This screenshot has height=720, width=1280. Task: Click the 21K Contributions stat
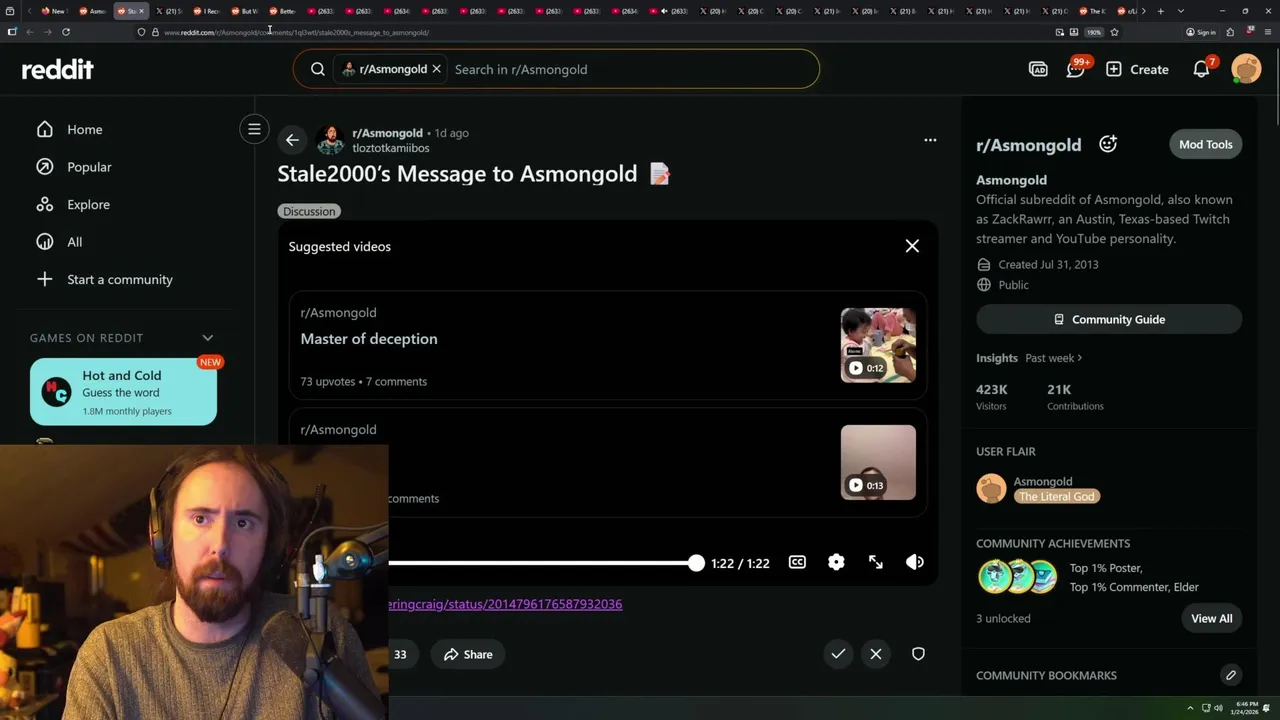1075,397
